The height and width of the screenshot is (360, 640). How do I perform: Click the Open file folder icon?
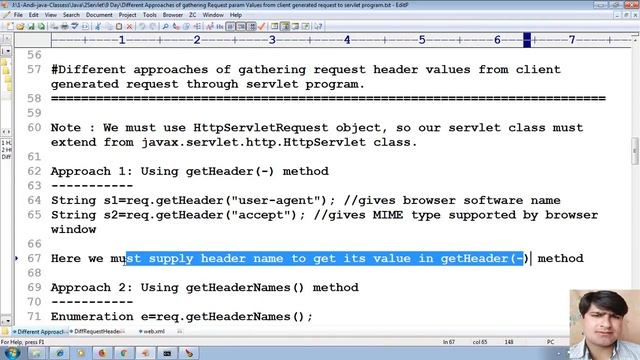[x=20, y=27]
